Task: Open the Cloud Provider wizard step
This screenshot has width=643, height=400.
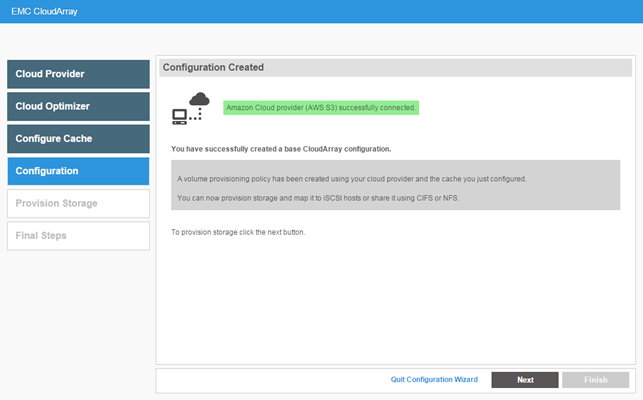Action: (78, 74)
